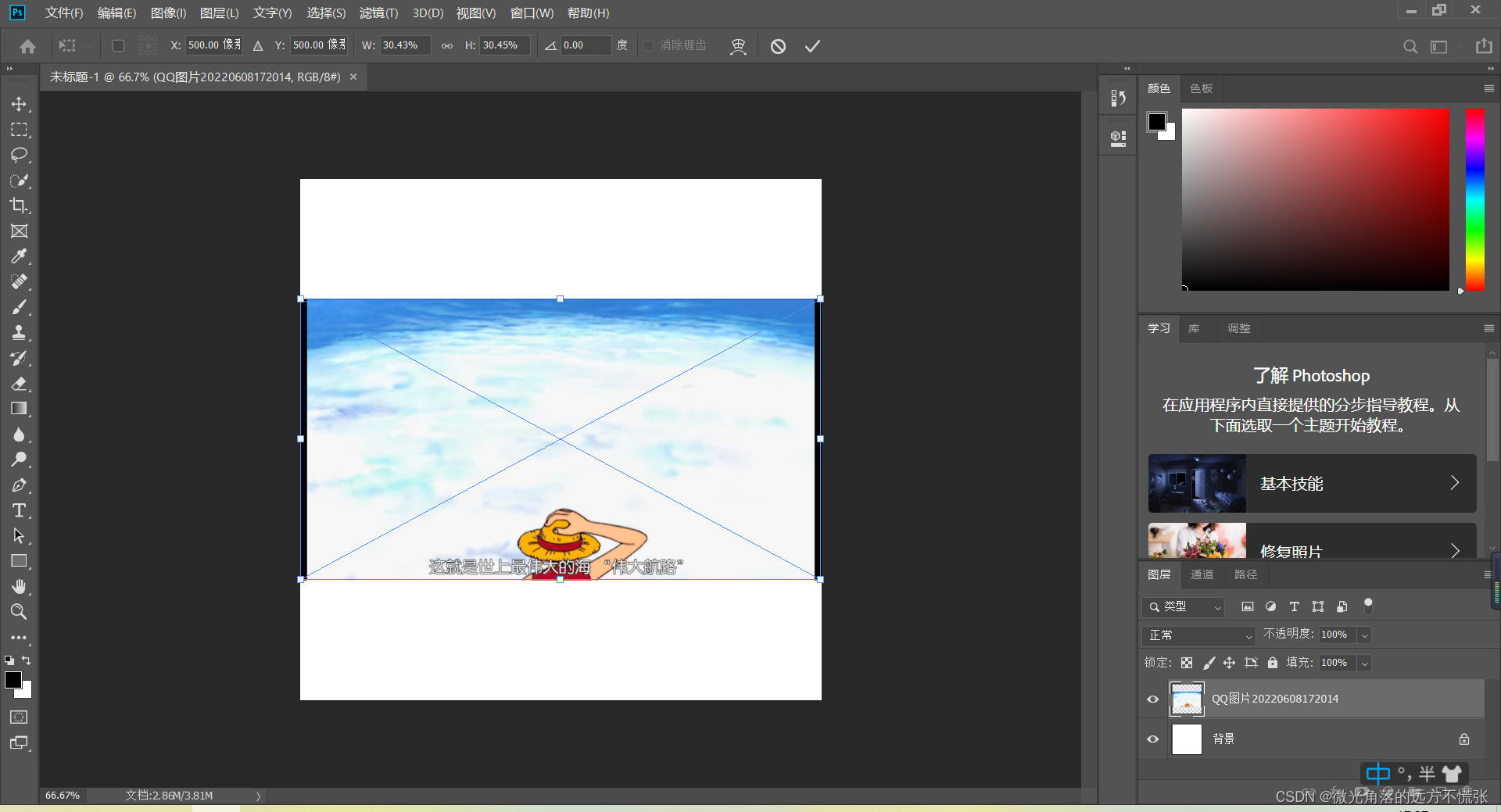The height and width of the screenshot is (812, 1501).
Task: Open the Learn panel options menu
Action: click(1488, 329)
